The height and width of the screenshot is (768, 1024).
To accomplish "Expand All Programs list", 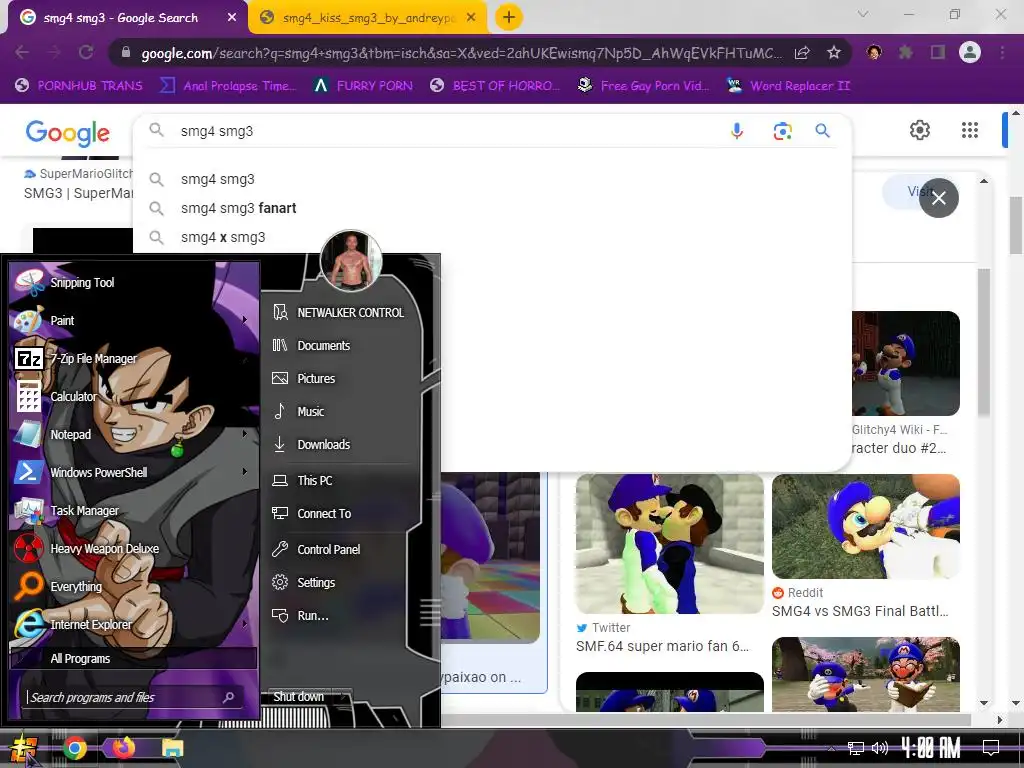I will (x=134, y=658).
